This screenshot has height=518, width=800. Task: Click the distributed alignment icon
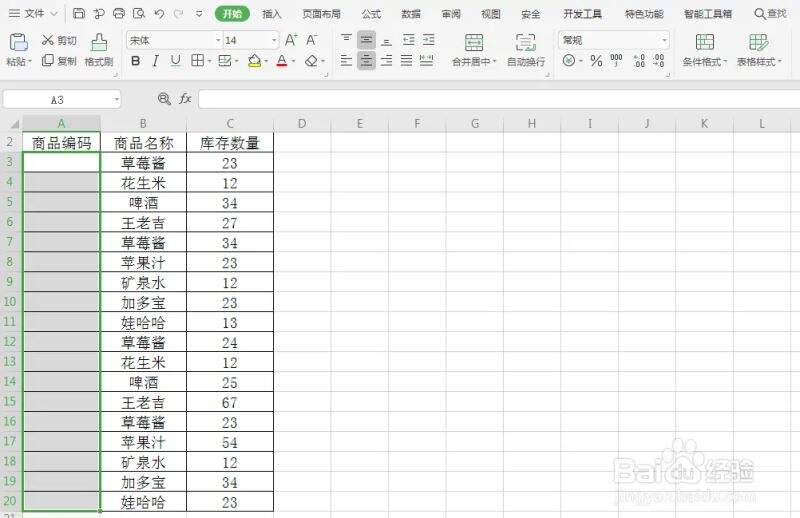pyautogui.click(x=427, y=61)
